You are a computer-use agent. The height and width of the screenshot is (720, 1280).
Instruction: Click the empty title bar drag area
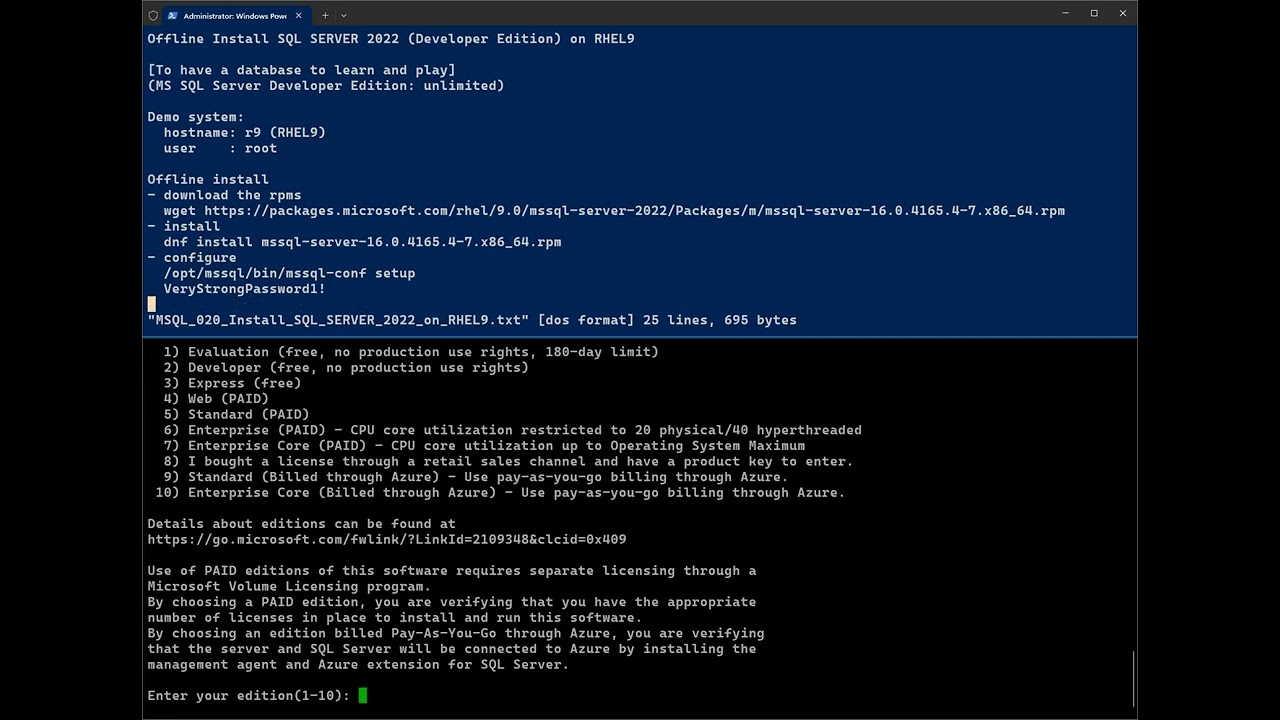(x=700, y=15)
